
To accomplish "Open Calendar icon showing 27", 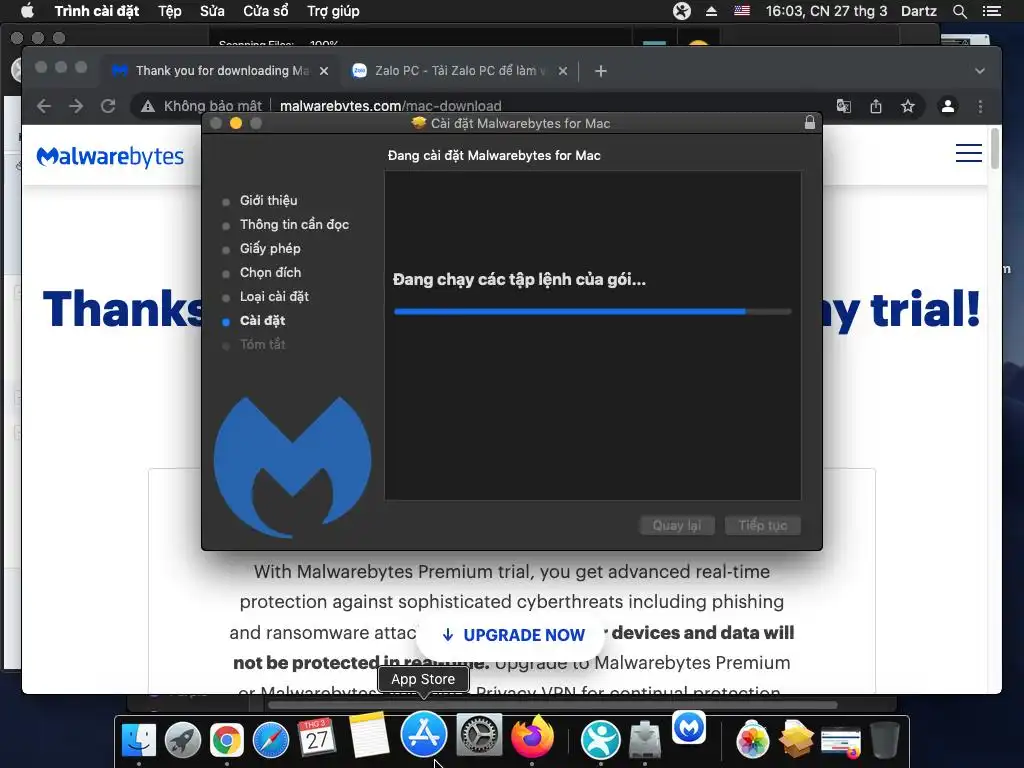I will click(x=317, y=738).
